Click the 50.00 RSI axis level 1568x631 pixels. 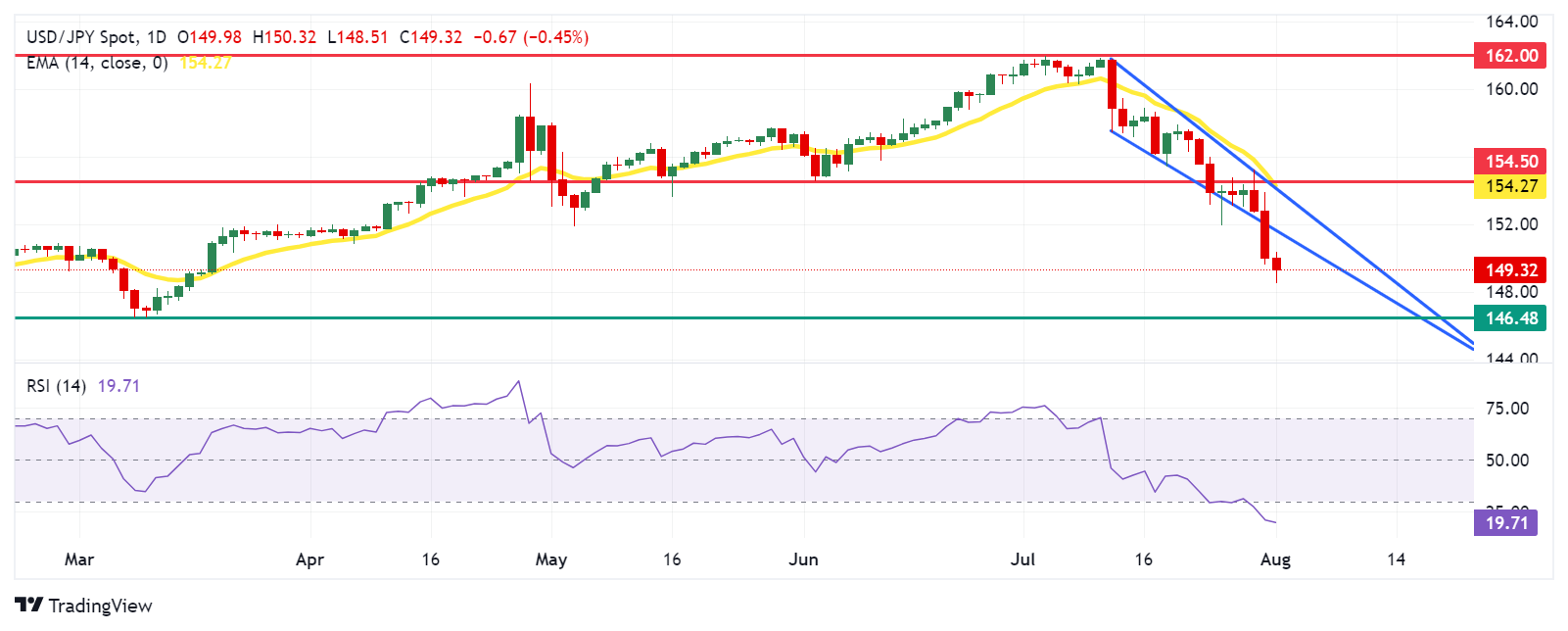point(1507,460)
